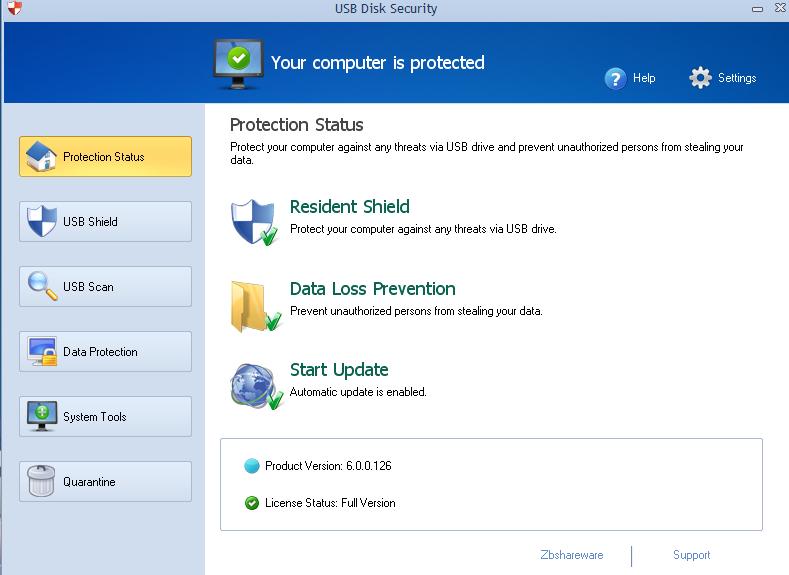
Task: Click the Data Loss Prevention folder icon
Action: pyautogui.click(x=255, y=306)
